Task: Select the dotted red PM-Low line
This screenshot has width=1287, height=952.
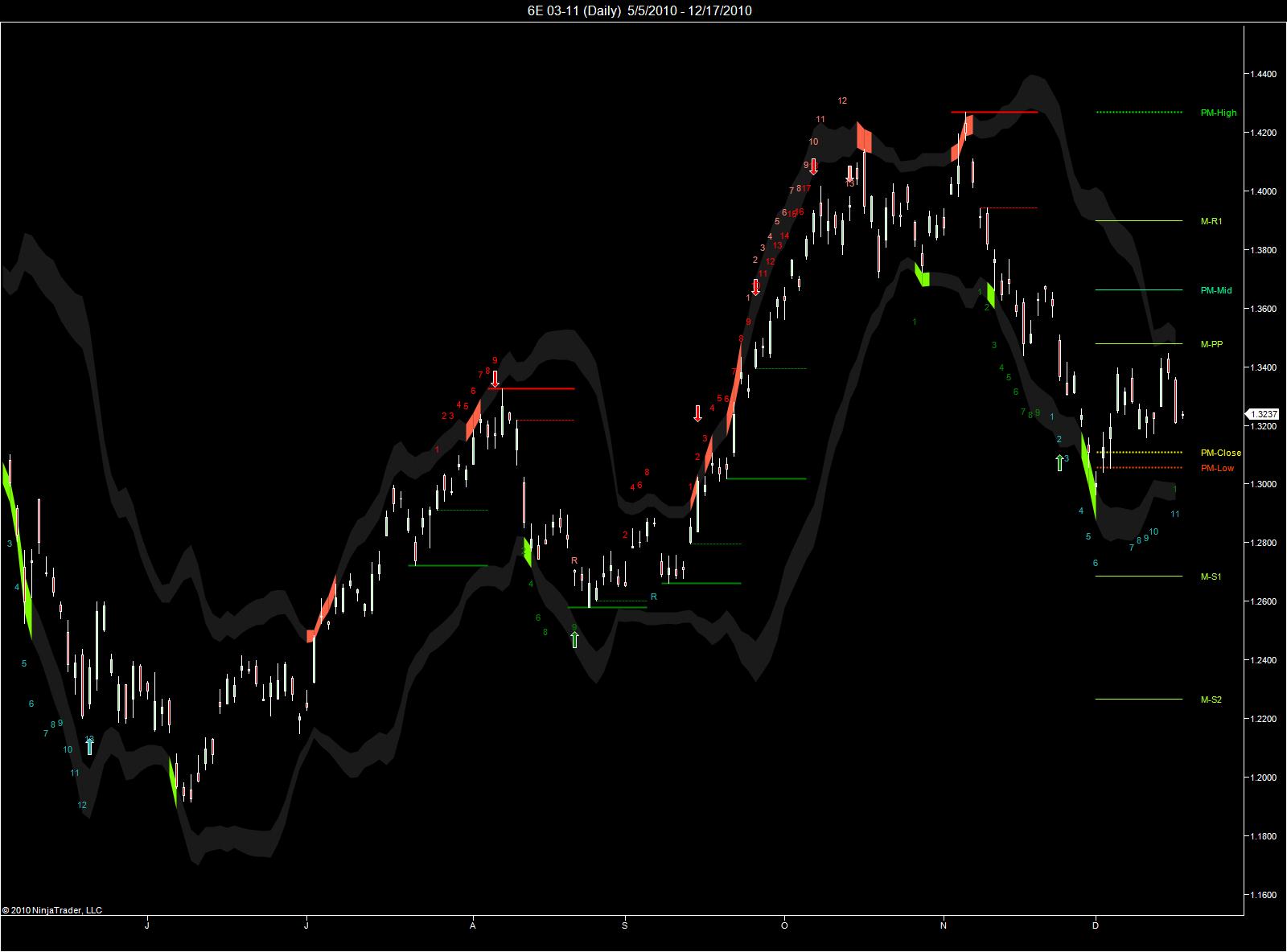Action: pyautogui.click(x=1139, y=467)
